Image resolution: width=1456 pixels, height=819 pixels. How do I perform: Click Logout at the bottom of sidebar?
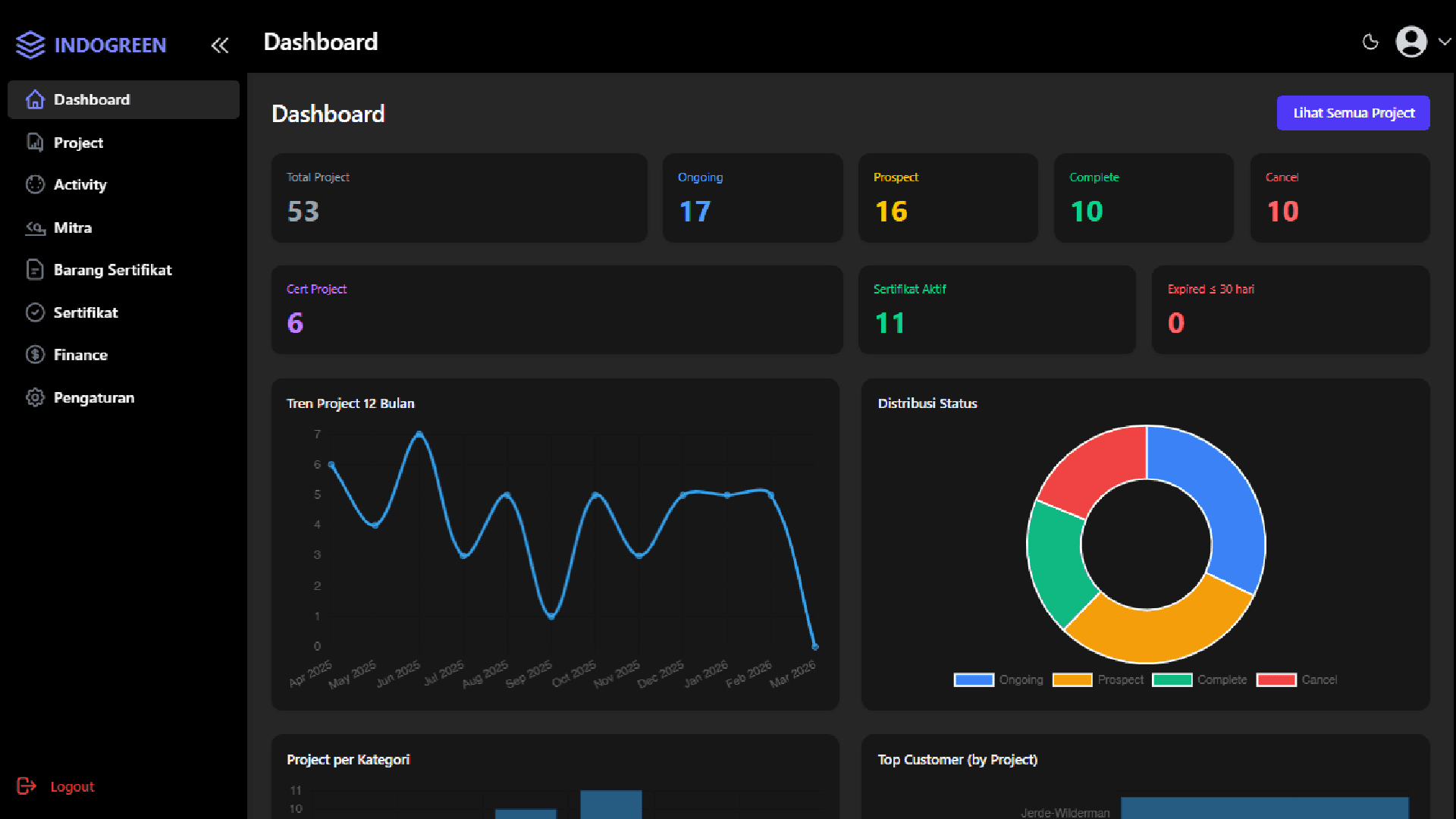pos(72,786)
